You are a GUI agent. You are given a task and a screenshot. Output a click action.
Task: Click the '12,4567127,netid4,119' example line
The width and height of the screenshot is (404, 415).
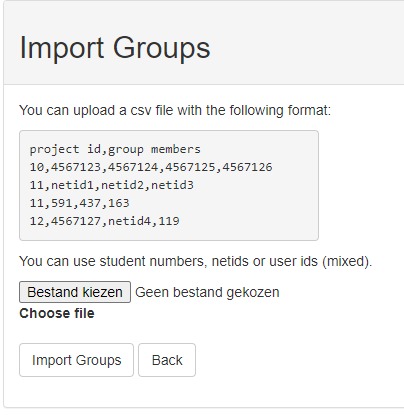click(105, 221)
